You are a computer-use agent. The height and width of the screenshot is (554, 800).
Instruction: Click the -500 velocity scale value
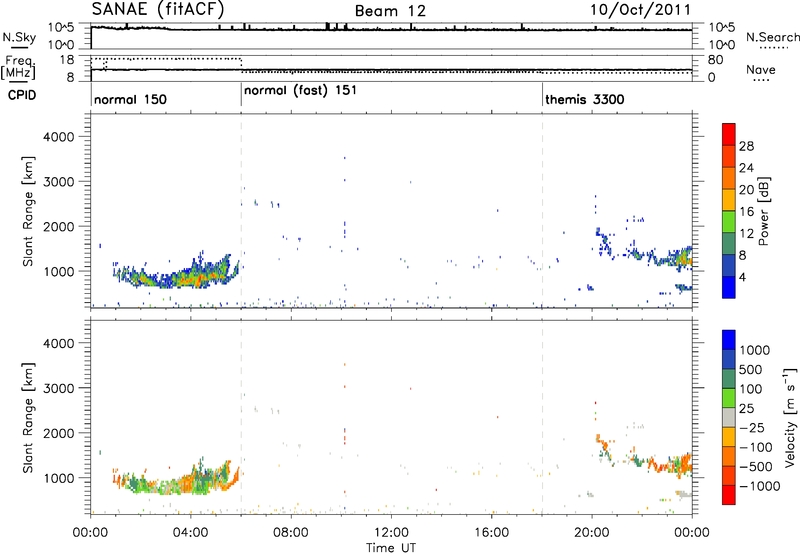tap(756, 466)
